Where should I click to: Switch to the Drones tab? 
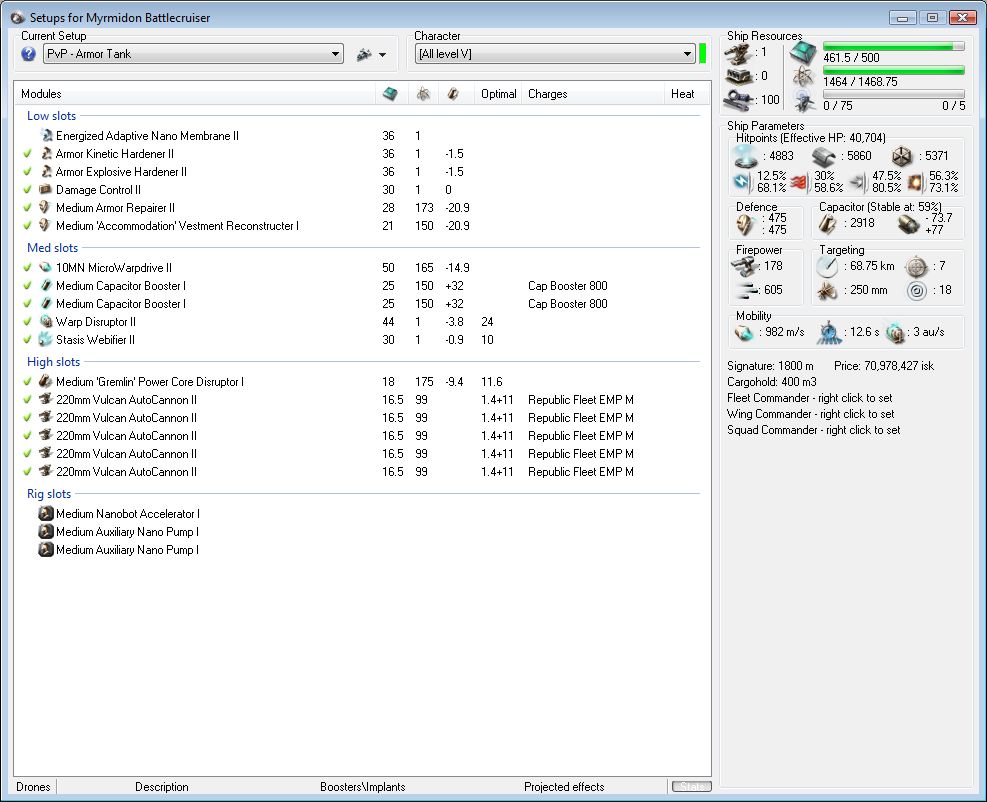[33, 787]
